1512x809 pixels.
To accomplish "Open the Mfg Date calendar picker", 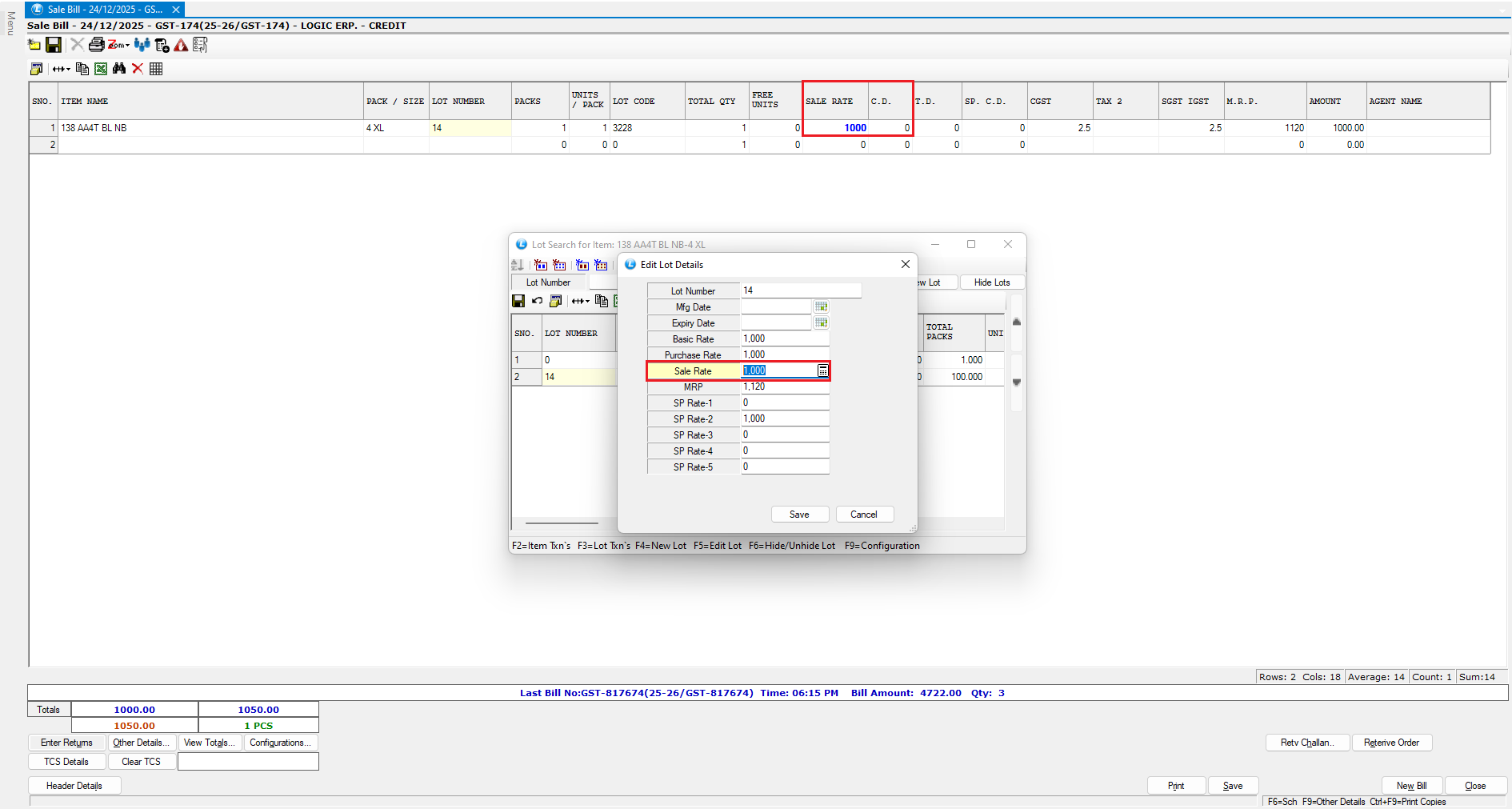I will pyautogui.click(x=821, y=306).
